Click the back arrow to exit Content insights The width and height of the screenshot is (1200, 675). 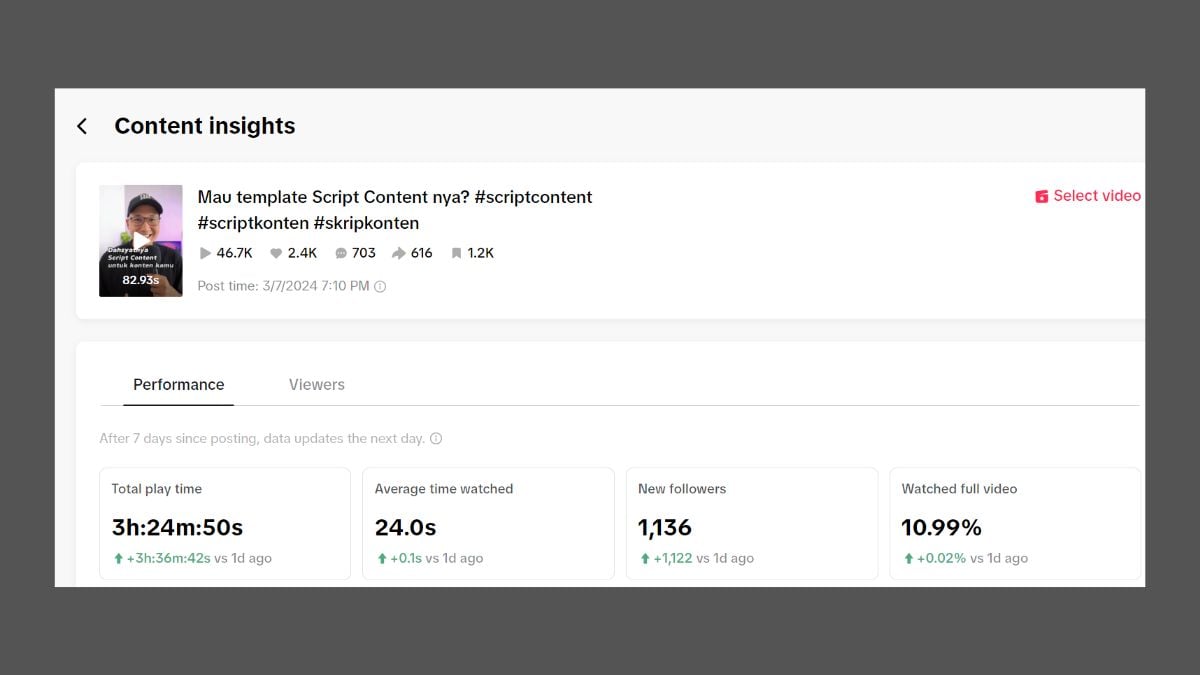pos(82,126)
